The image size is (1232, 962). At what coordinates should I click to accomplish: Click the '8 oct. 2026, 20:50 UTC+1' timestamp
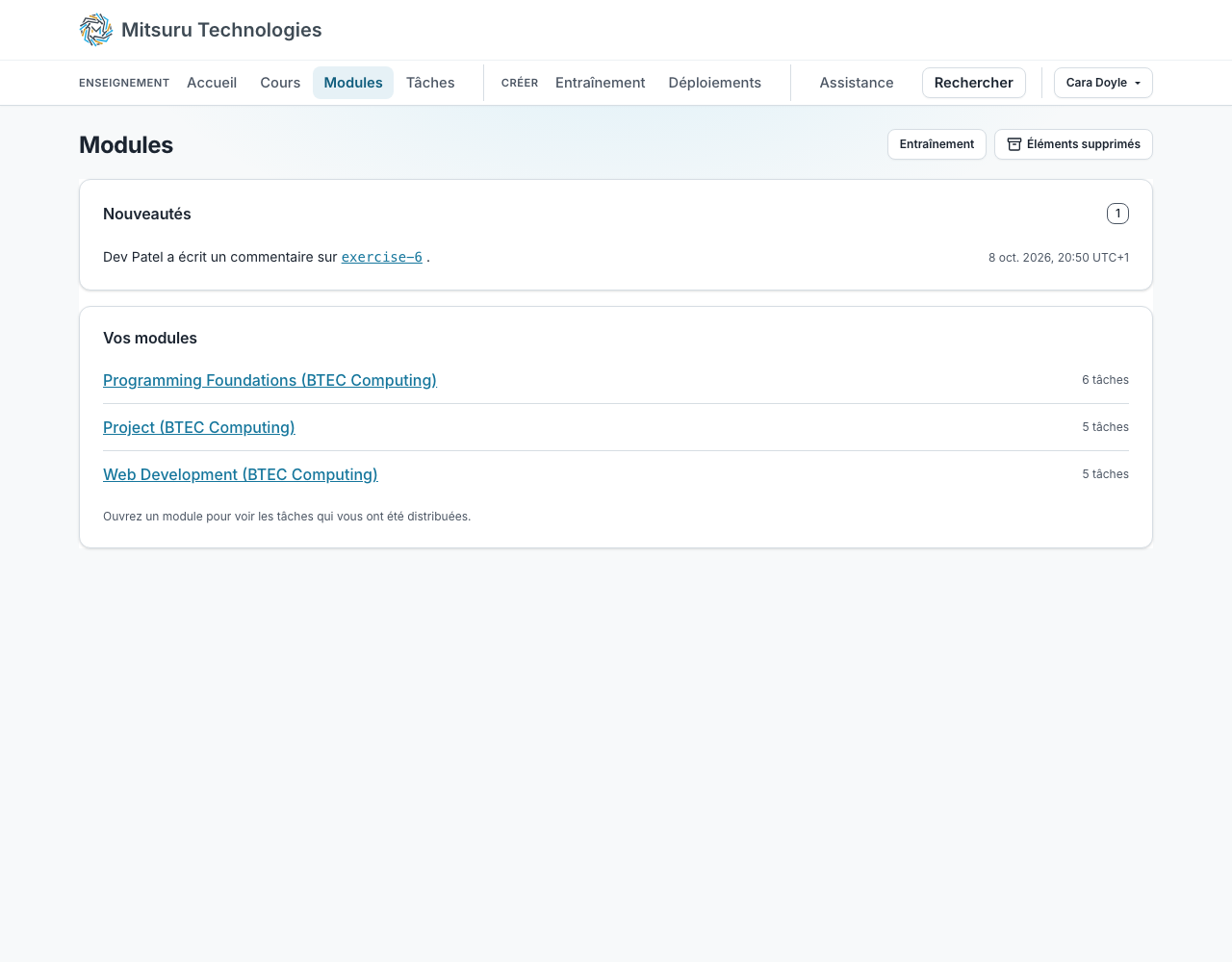1059,258
